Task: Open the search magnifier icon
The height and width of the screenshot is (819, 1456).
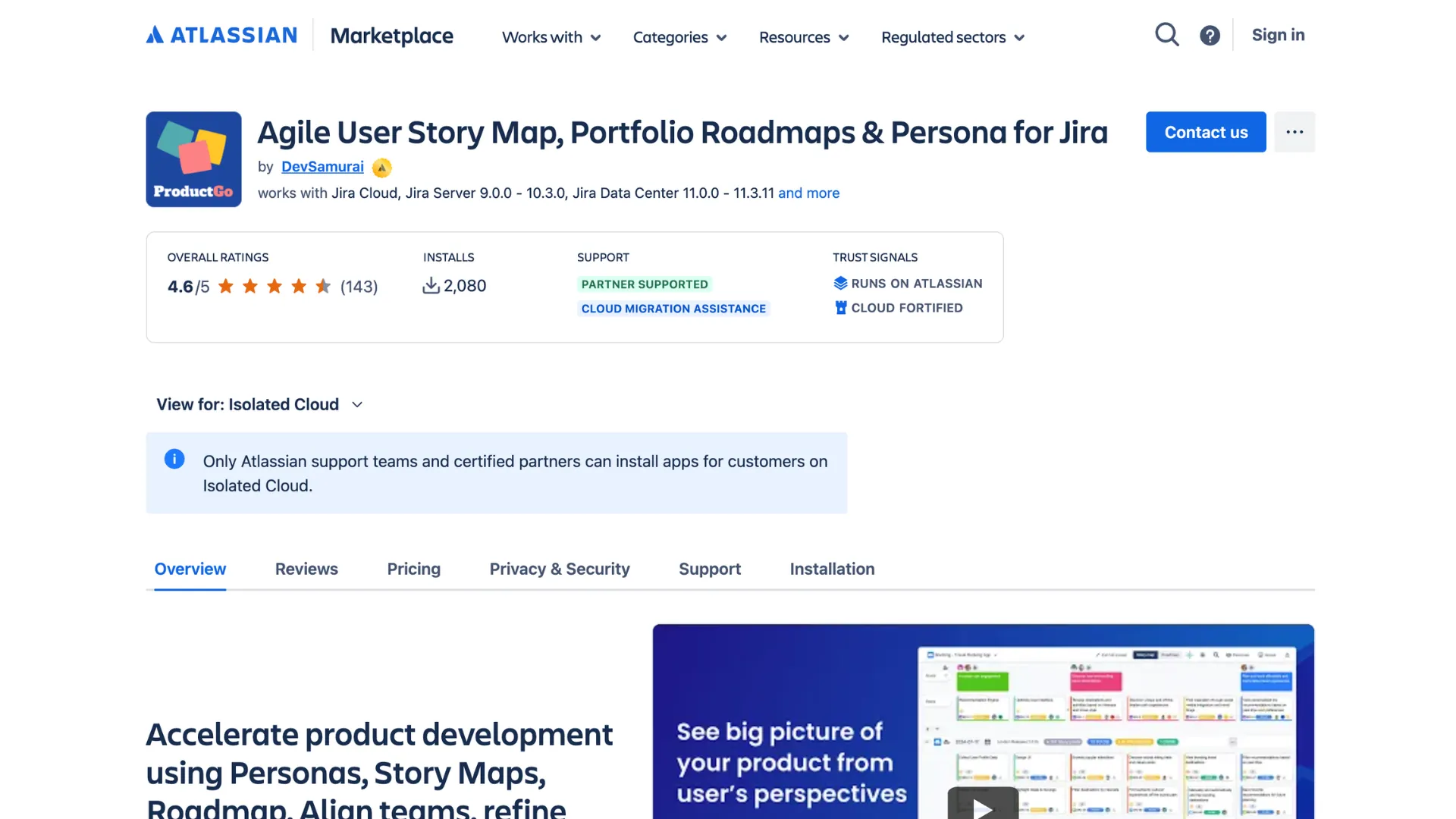Action: (1167, 35)
